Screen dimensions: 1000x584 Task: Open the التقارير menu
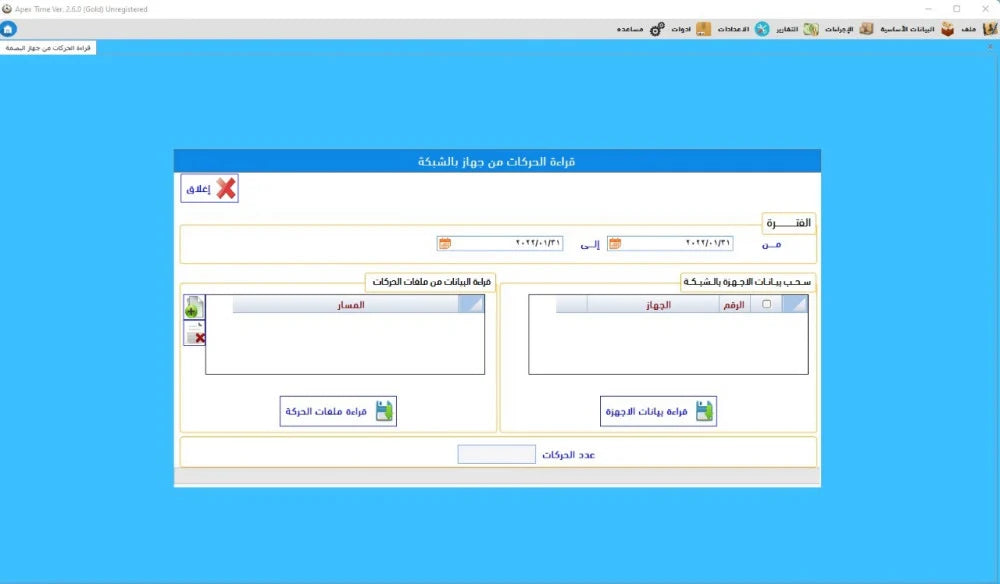776,29
